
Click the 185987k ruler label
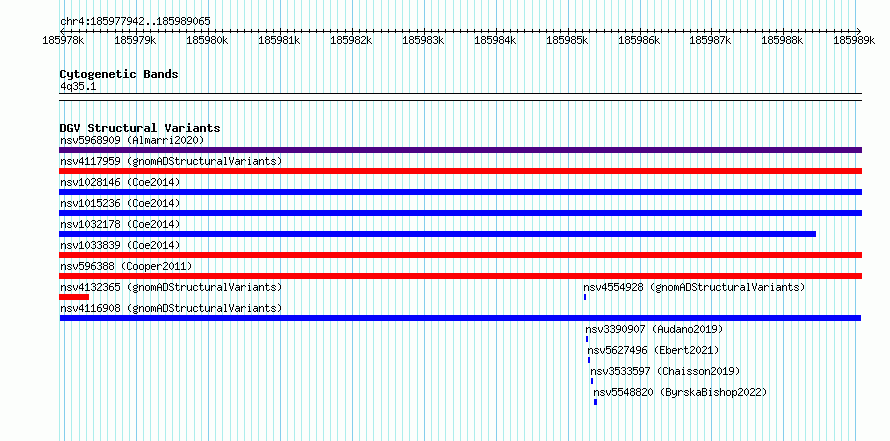711,40
